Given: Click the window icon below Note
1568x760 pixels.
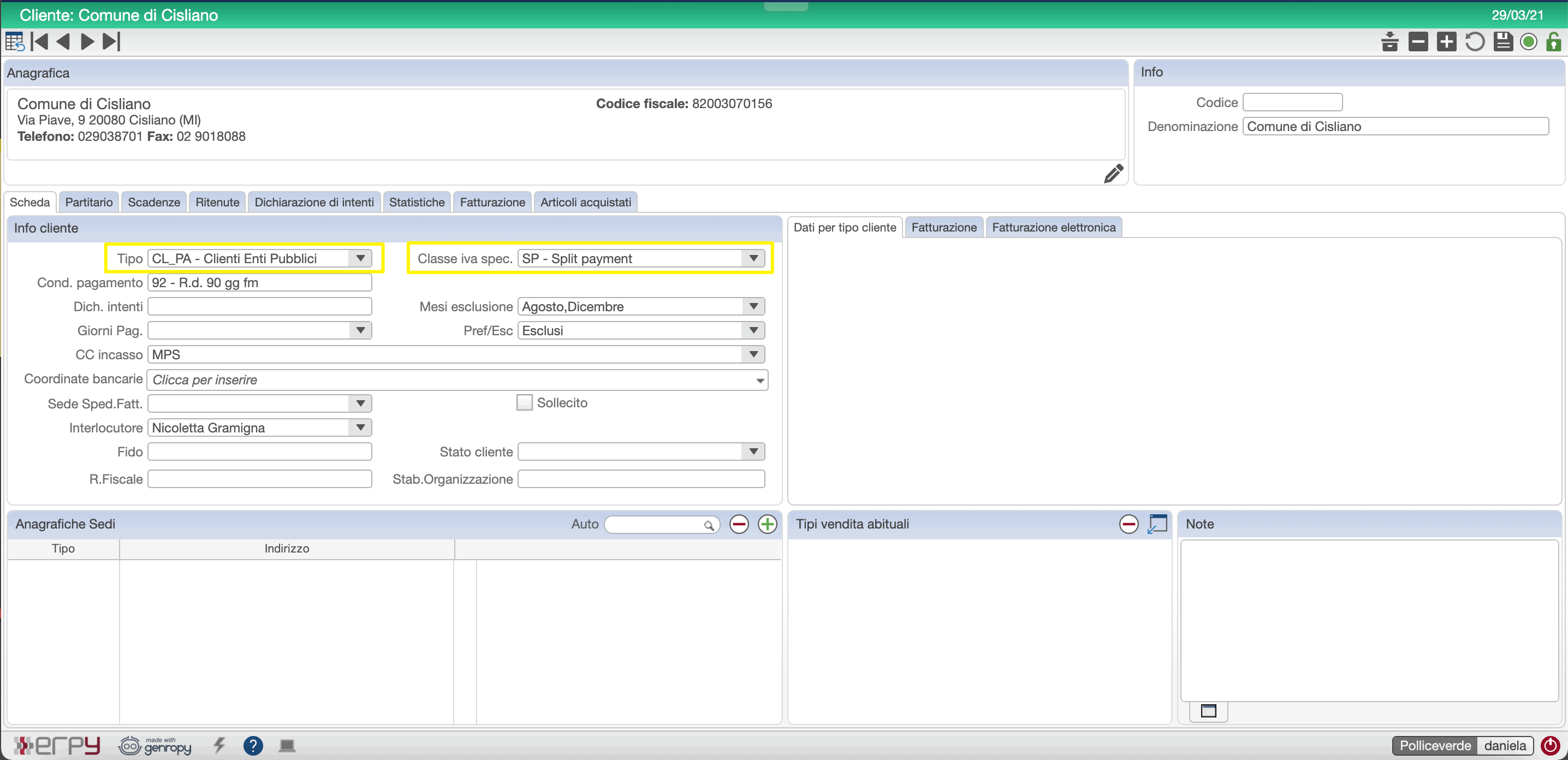Looking at the screenshot, I should coord(1208,711).
